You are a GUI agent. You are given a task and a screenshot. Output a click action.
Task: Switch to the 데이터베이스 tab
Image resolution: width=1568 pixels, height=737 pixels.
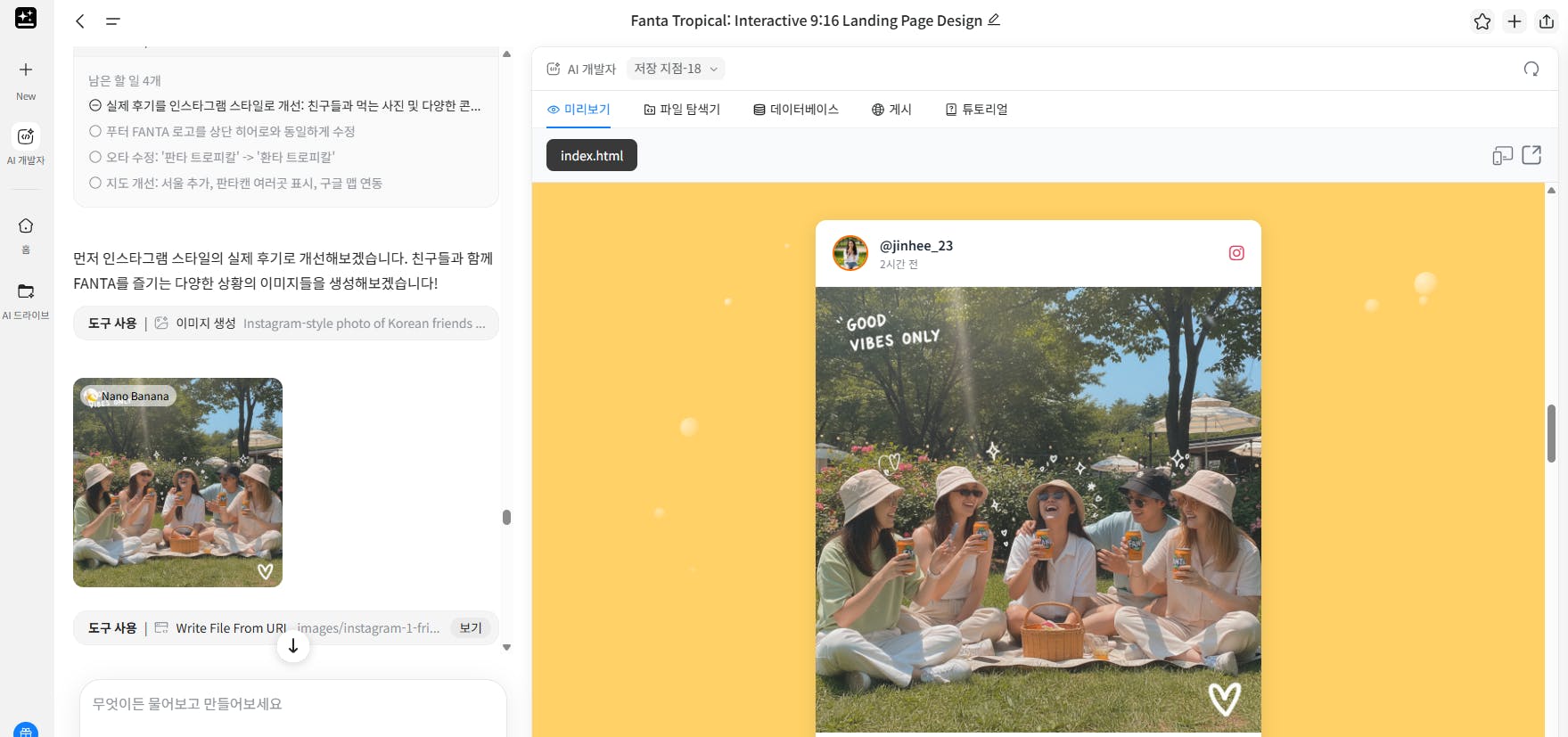point(796,109)
